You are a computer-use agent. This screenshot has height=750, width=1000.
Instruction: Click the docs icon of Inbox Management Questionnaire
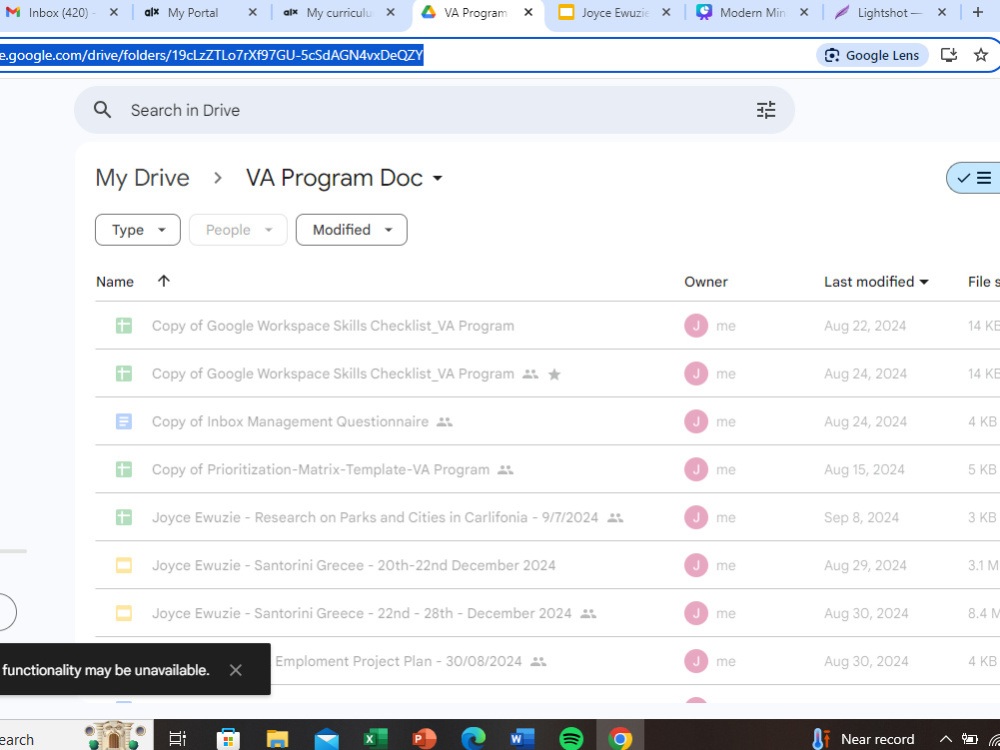124,422
